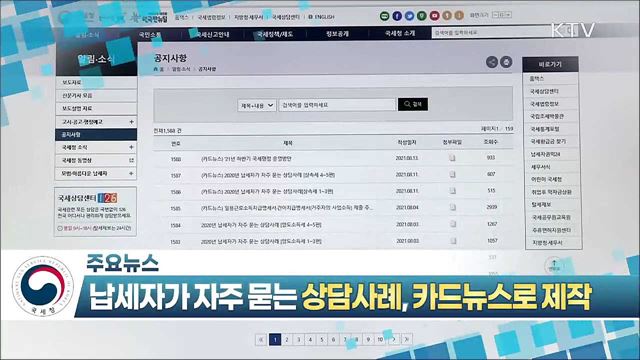Click the print icon beside share icon
Image resolution: width=640 pixels, height=360 pixels.
tap(506, 62)
